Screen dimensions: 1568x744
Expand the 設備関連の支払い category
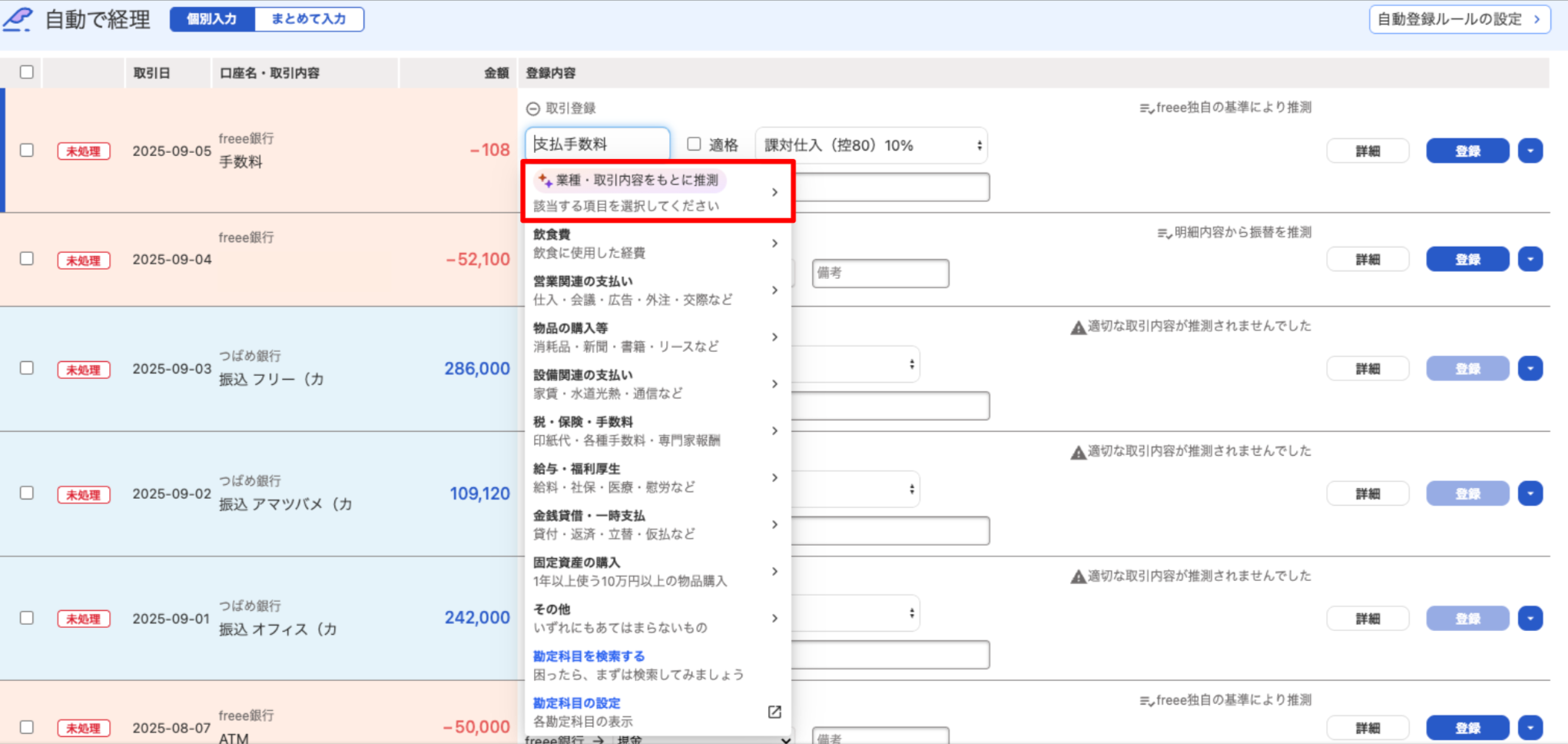[658, 384]
